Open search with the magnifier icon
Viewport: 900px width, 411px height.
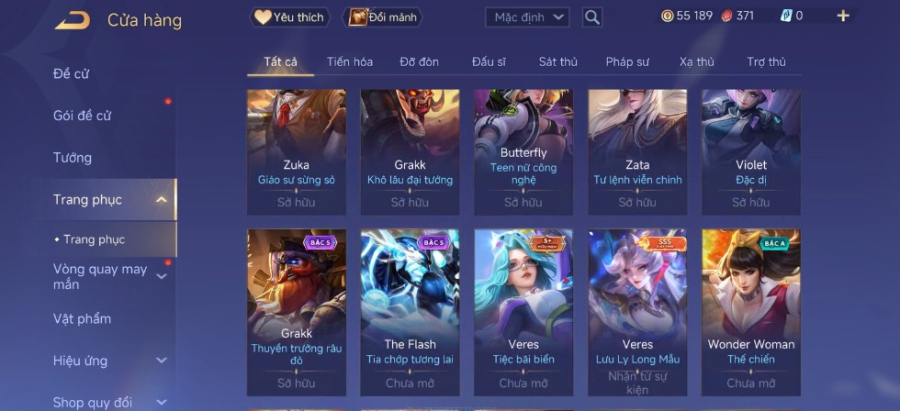coord(592,17)
